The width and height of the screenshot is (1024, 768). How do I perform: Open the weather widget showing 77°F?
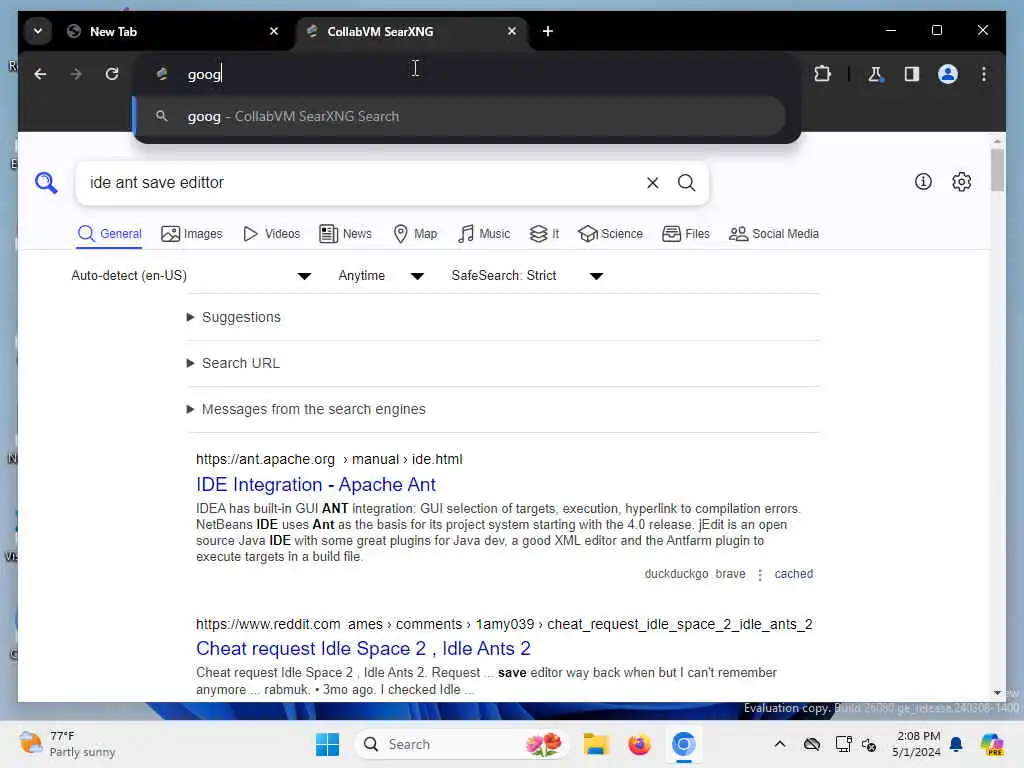click(67, 744)
